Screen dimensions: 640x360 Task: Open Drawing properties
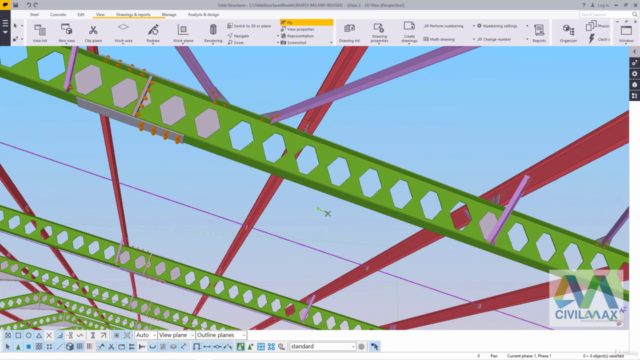point(379,33)
